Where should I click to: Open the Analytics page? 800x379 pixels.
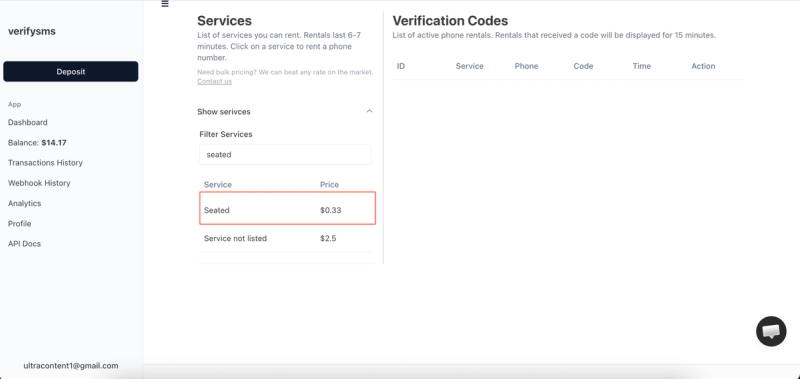click(24, 203)
